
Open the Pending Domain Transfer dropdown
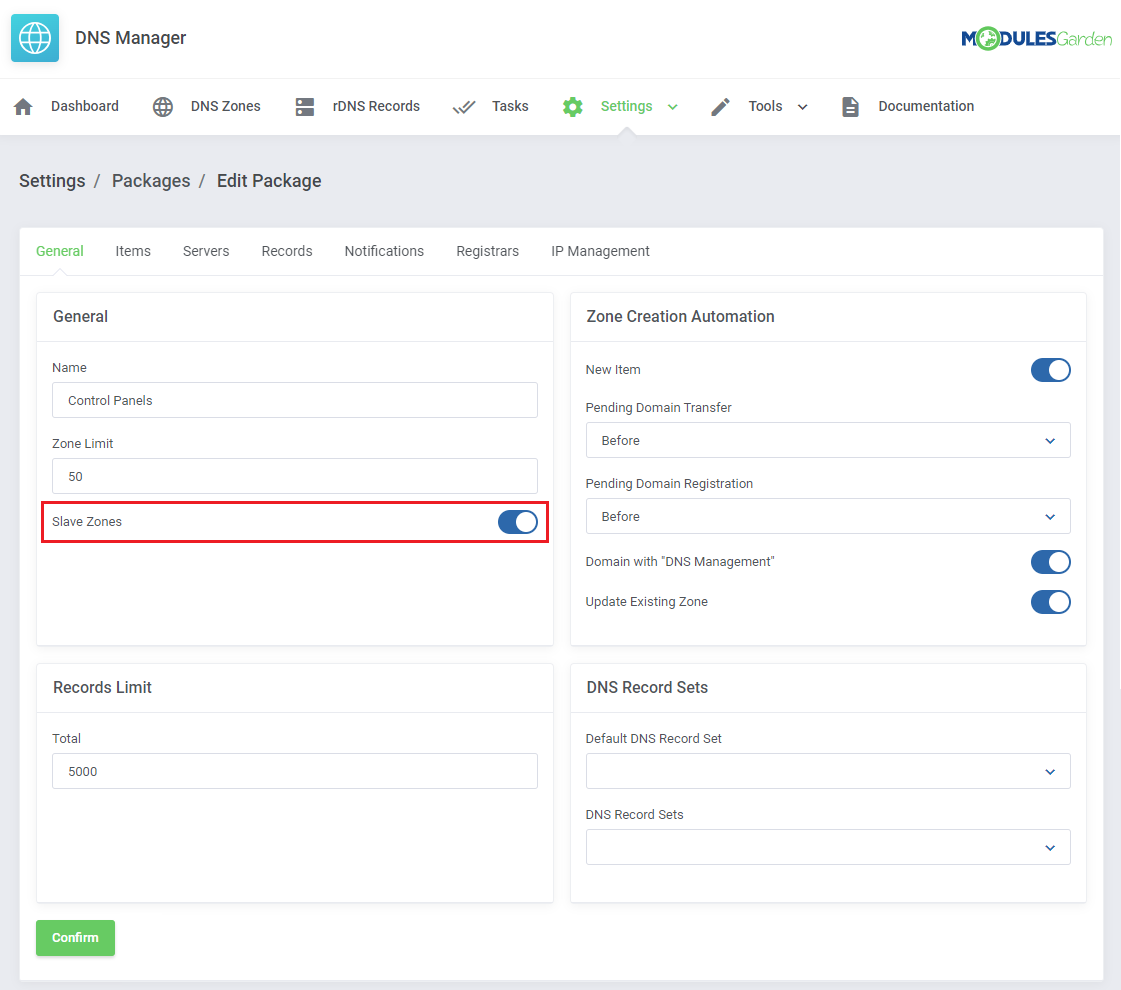pos(828,440)
